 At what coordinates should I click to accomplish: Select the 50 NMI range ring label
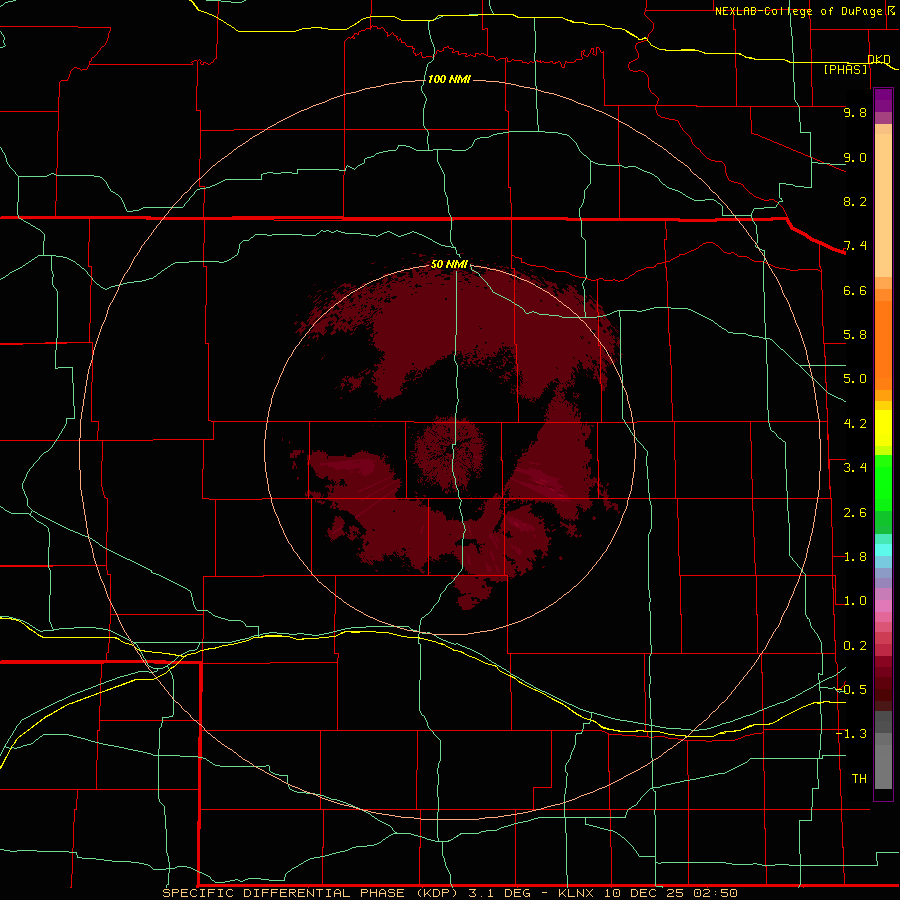coord(449,264)
